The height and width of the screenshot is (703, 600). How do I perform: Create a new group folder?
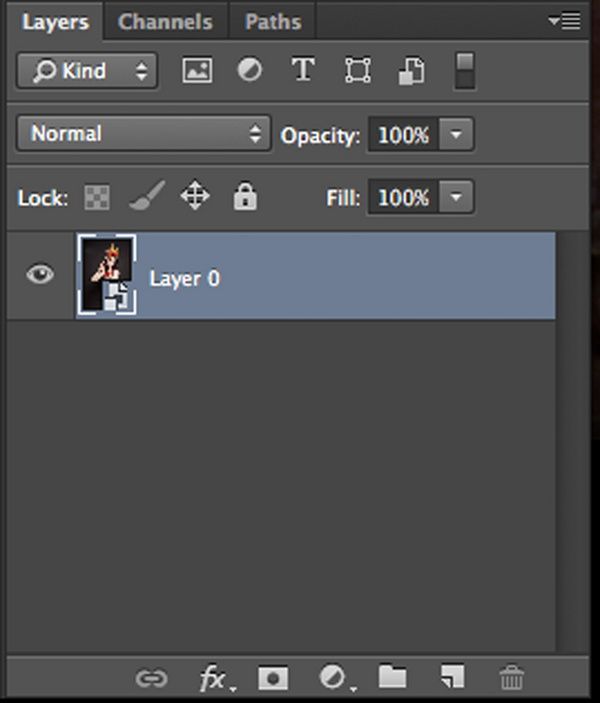[392, 679]
